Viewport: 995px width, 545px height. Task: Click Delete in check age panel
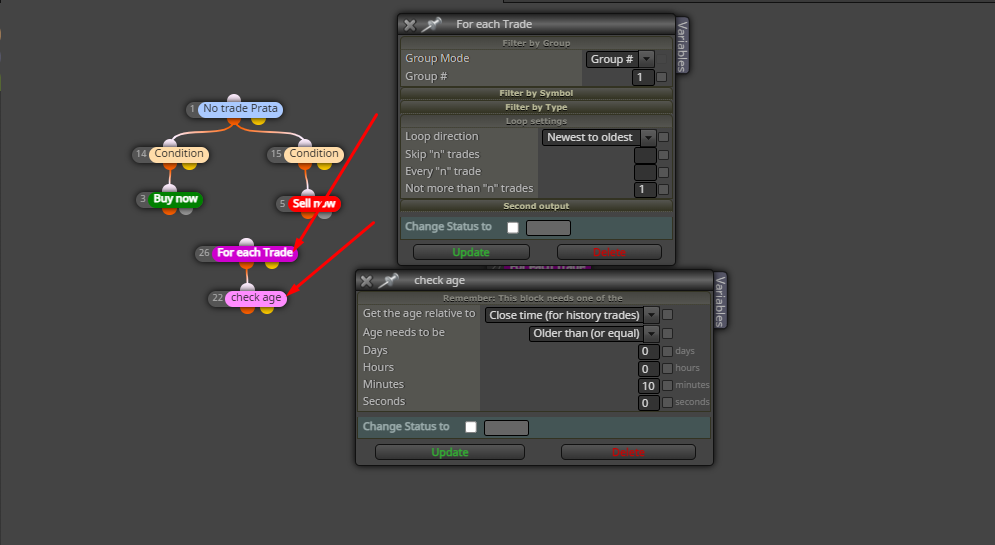click(x=628, y=452)
